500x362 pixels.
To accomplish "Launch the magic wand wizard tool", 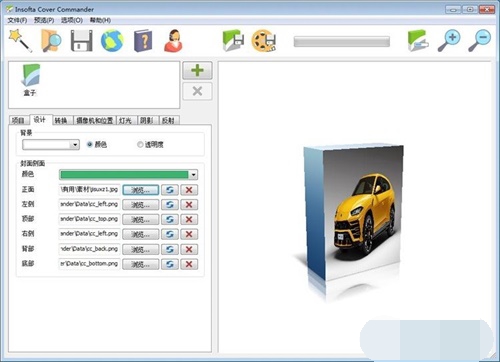I will [x=21, y=40].
